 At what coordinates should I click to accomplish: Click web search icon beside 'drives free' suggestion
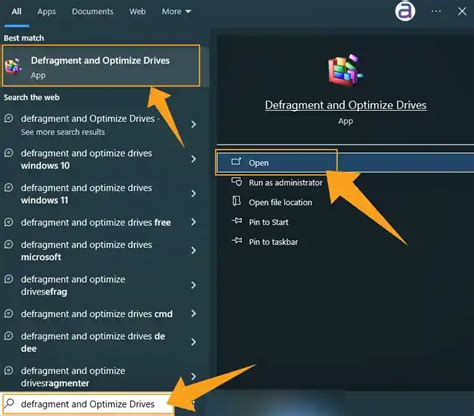click(9, 222)
